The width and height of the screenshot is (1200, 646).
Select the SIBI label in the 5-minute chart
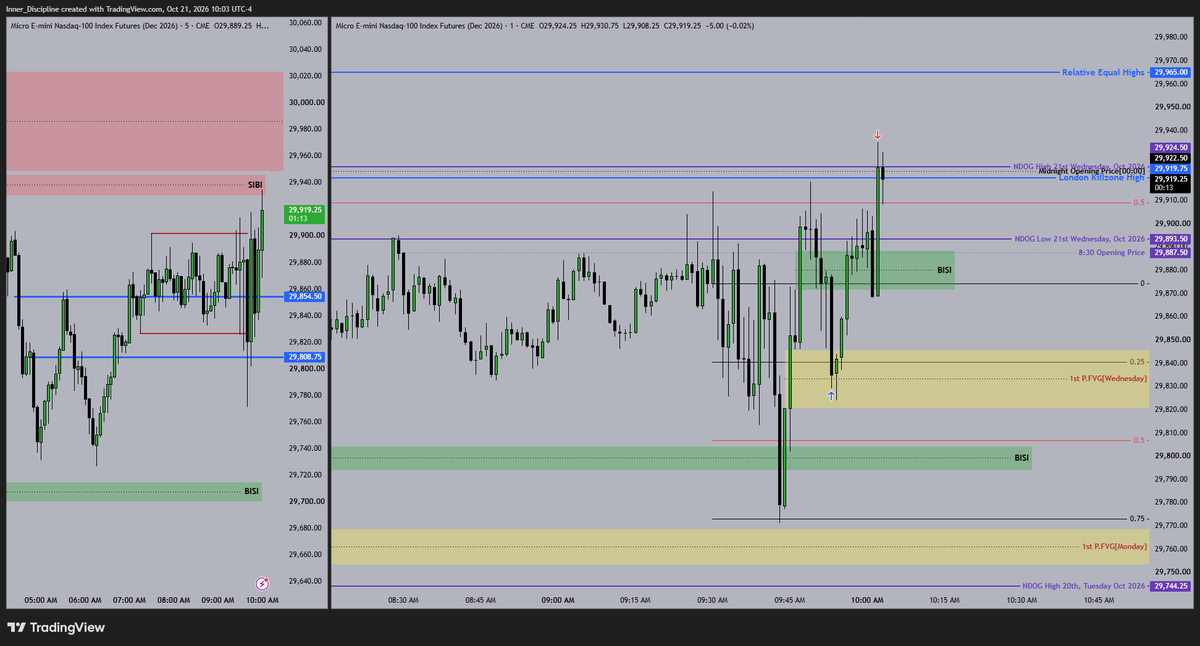pos(254,185)
